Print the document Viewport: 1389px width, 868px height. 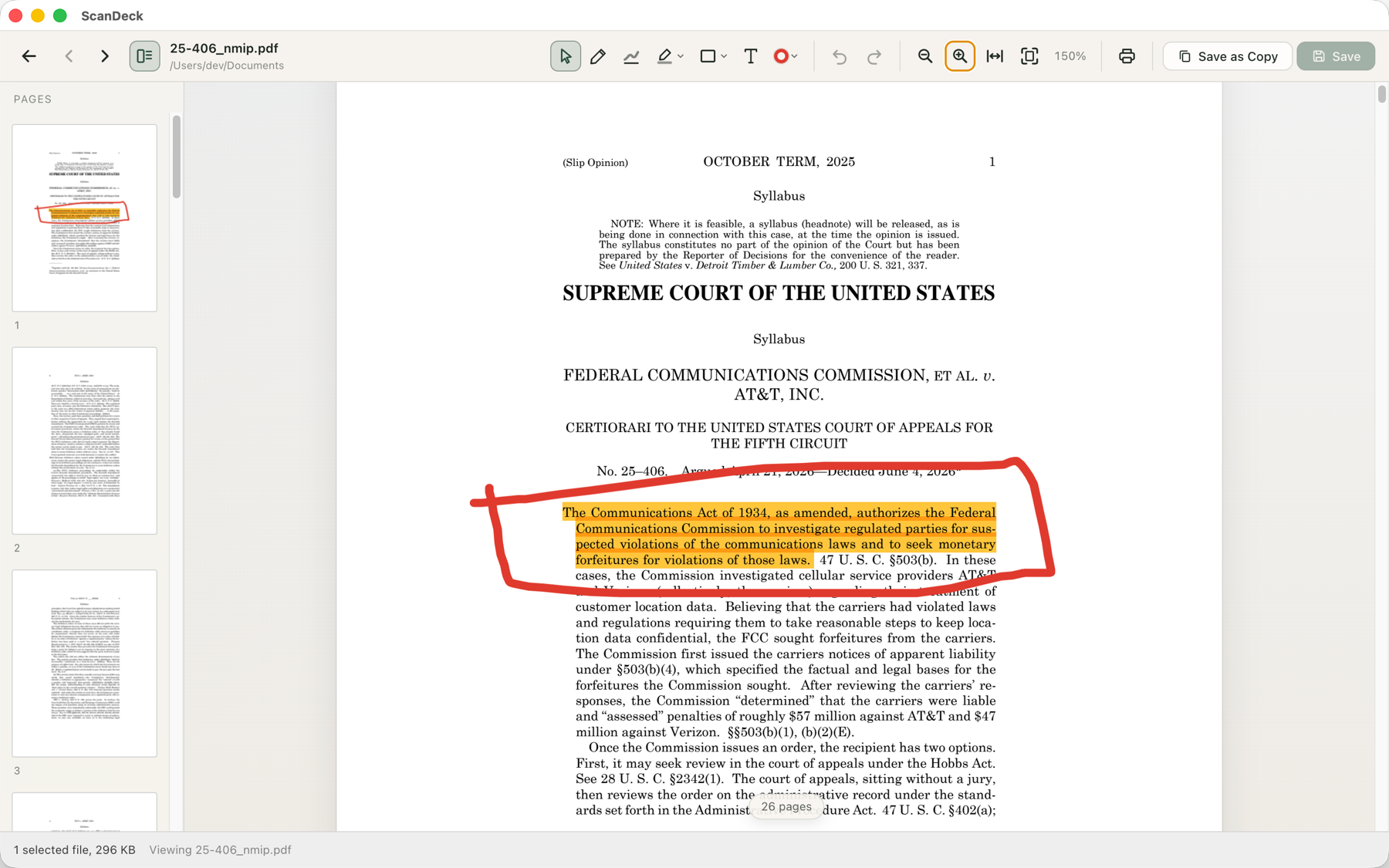point(1127,56)
